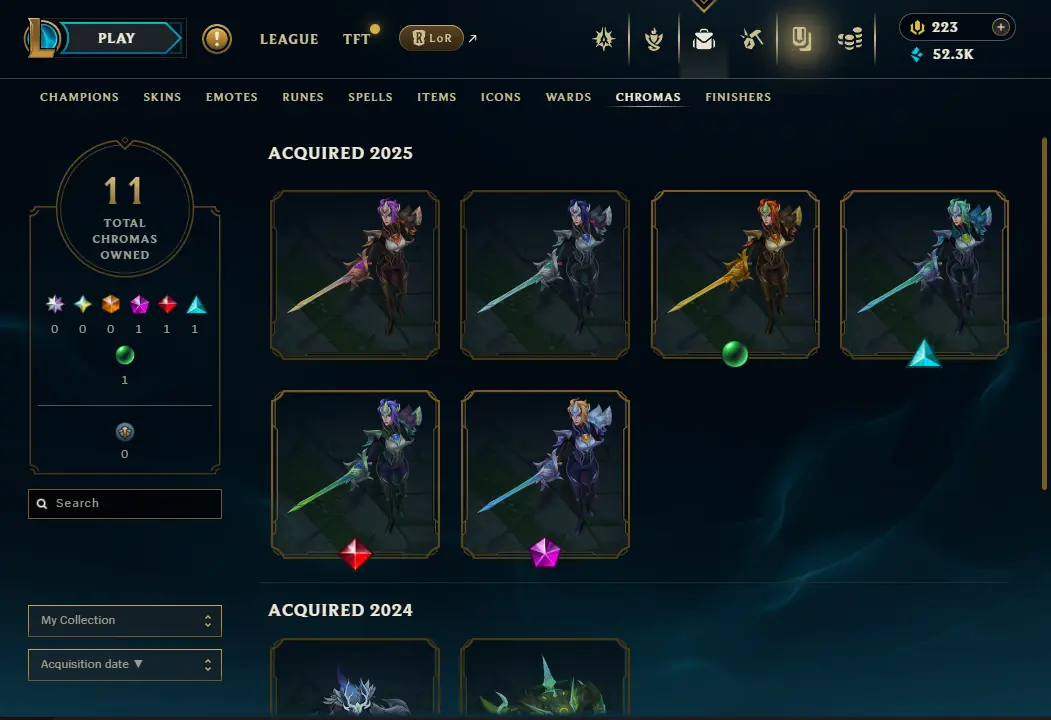Filter by the green emerald chroma gem
The height and width of the screenshot is (720, 1051).
point(125,355)
